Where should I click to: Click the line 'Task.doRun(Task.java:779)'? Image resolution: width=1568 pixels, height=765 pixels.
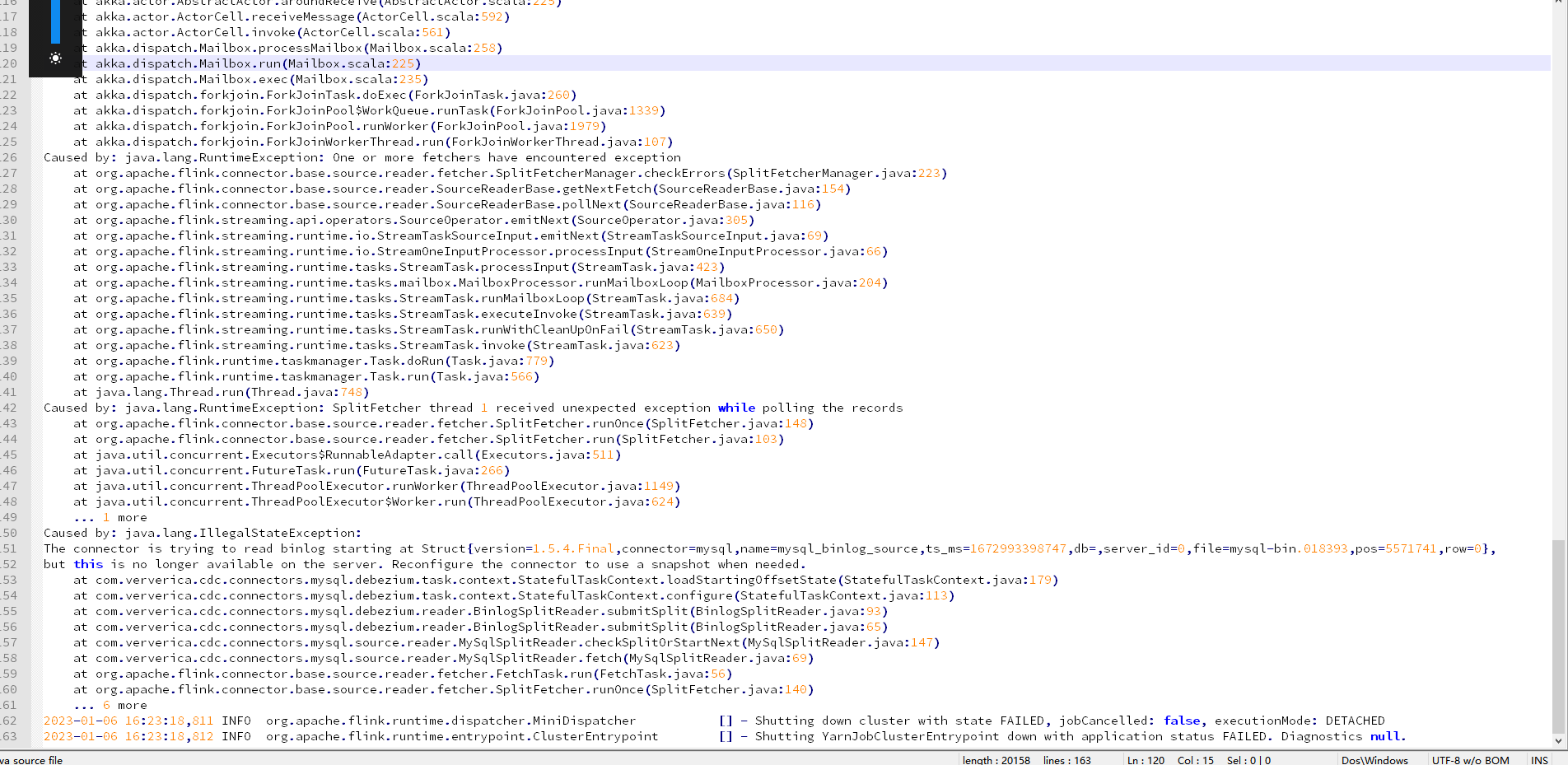pos(314,361)
